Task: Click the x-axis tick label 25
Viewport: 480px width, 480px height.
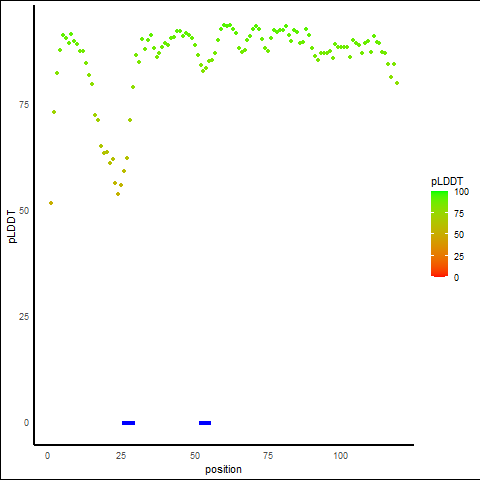Action: point(121,456)
